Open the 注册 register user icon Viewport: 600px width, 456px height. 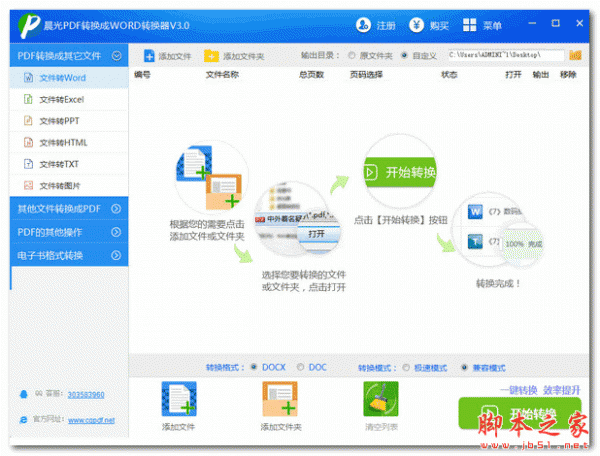[x=363, y=25]
